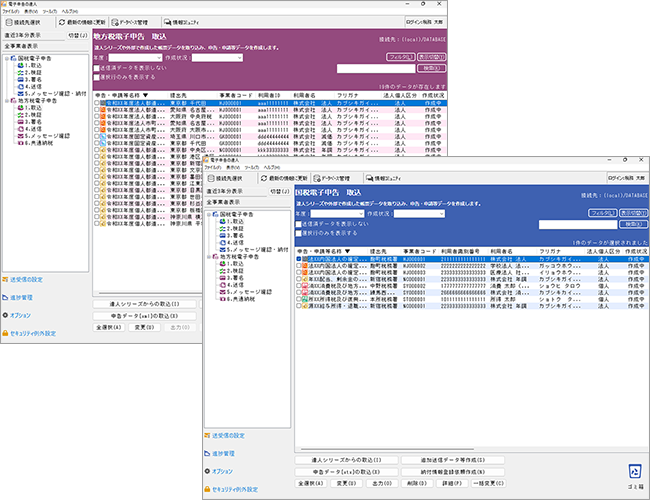Screen dimensions: 650x500
Task: Click オプション gear in front window sidebar
Action: 205,471
